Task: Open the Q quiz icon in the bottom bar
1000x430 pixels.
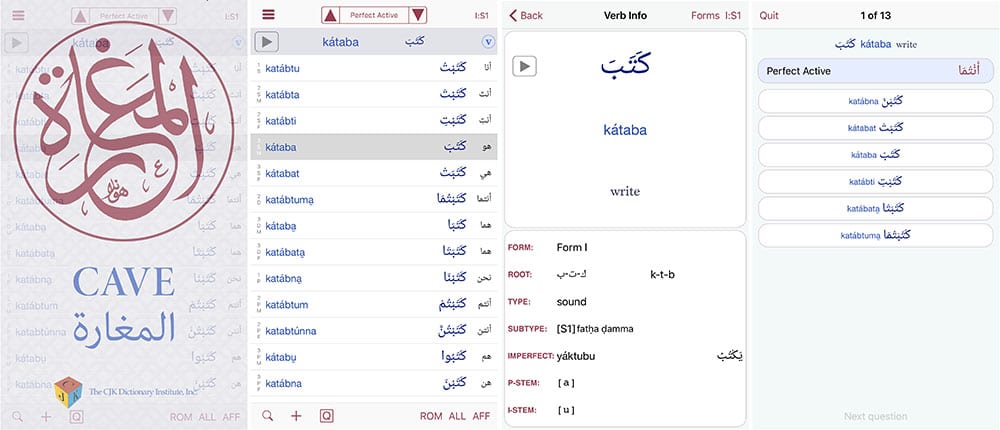Action: (x=327, y=416)
